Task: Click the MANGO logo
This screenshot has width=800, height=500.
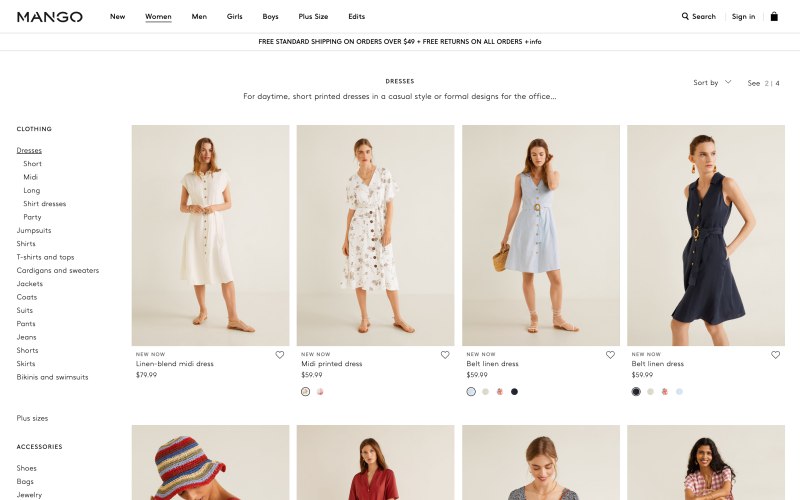Action: (49, 17)
